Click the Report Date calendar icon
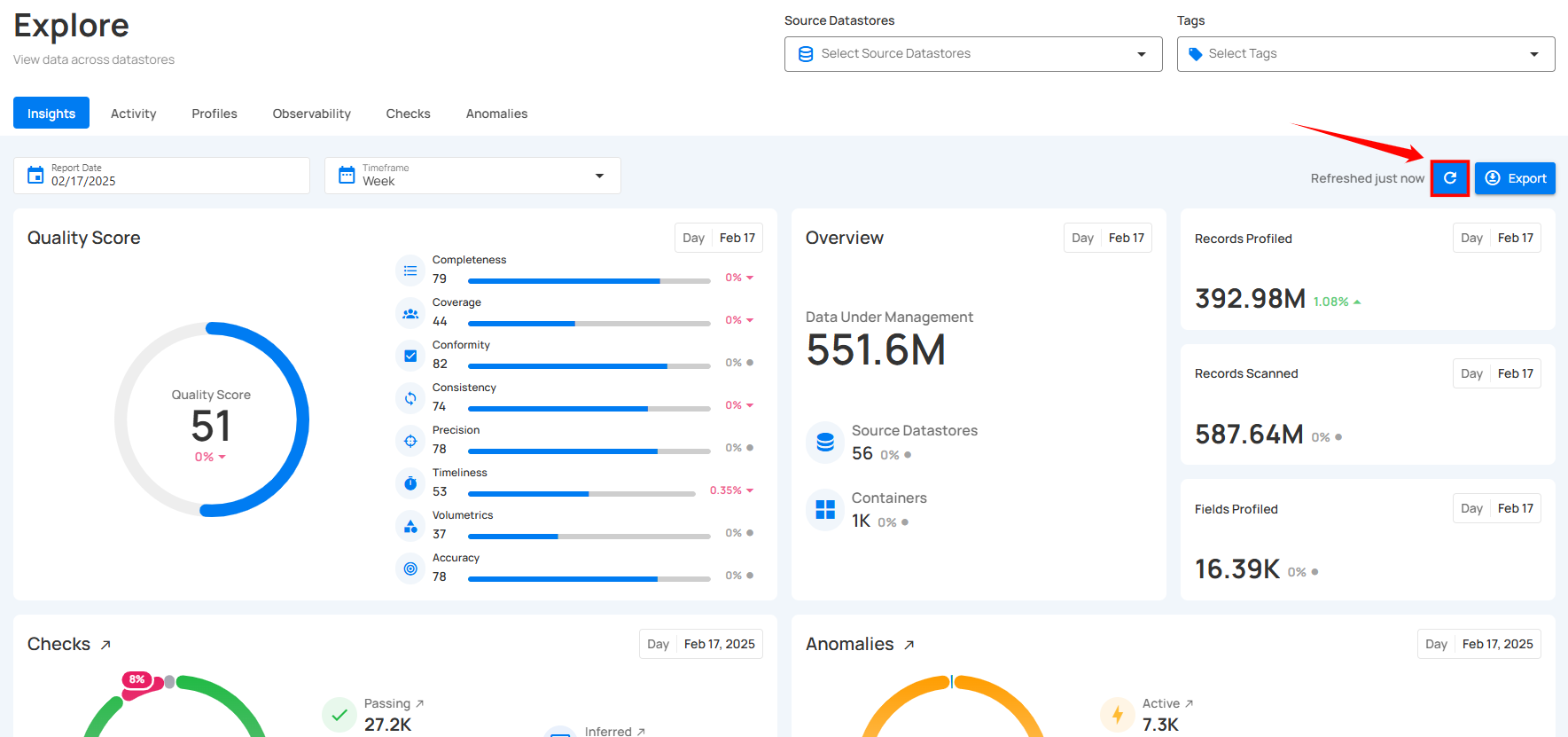Image resolution: width=1568 pixels, height=737 pixels. tap(35, 175)
